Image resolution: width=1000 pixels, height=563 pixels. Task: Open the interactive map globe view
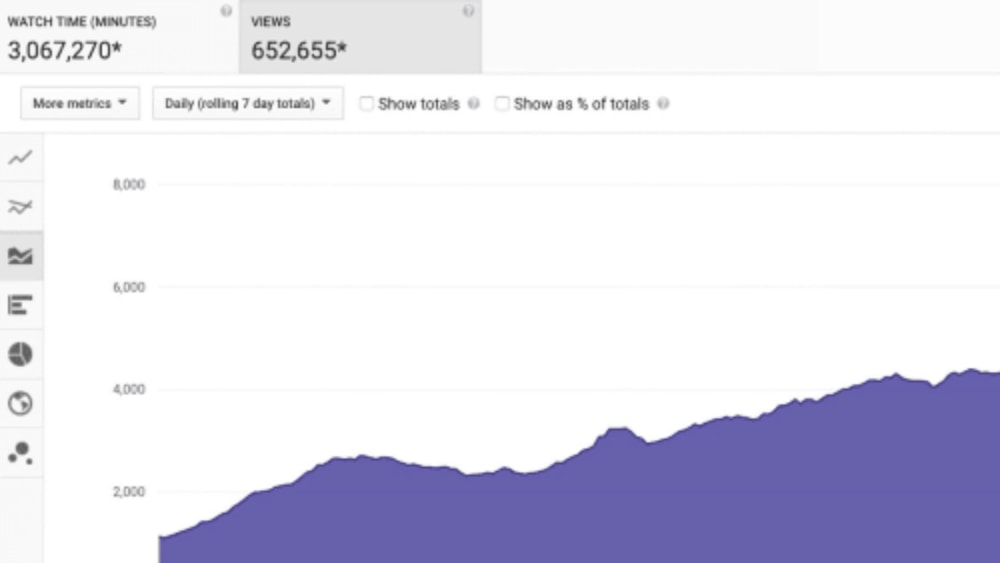tap(20, 404)
